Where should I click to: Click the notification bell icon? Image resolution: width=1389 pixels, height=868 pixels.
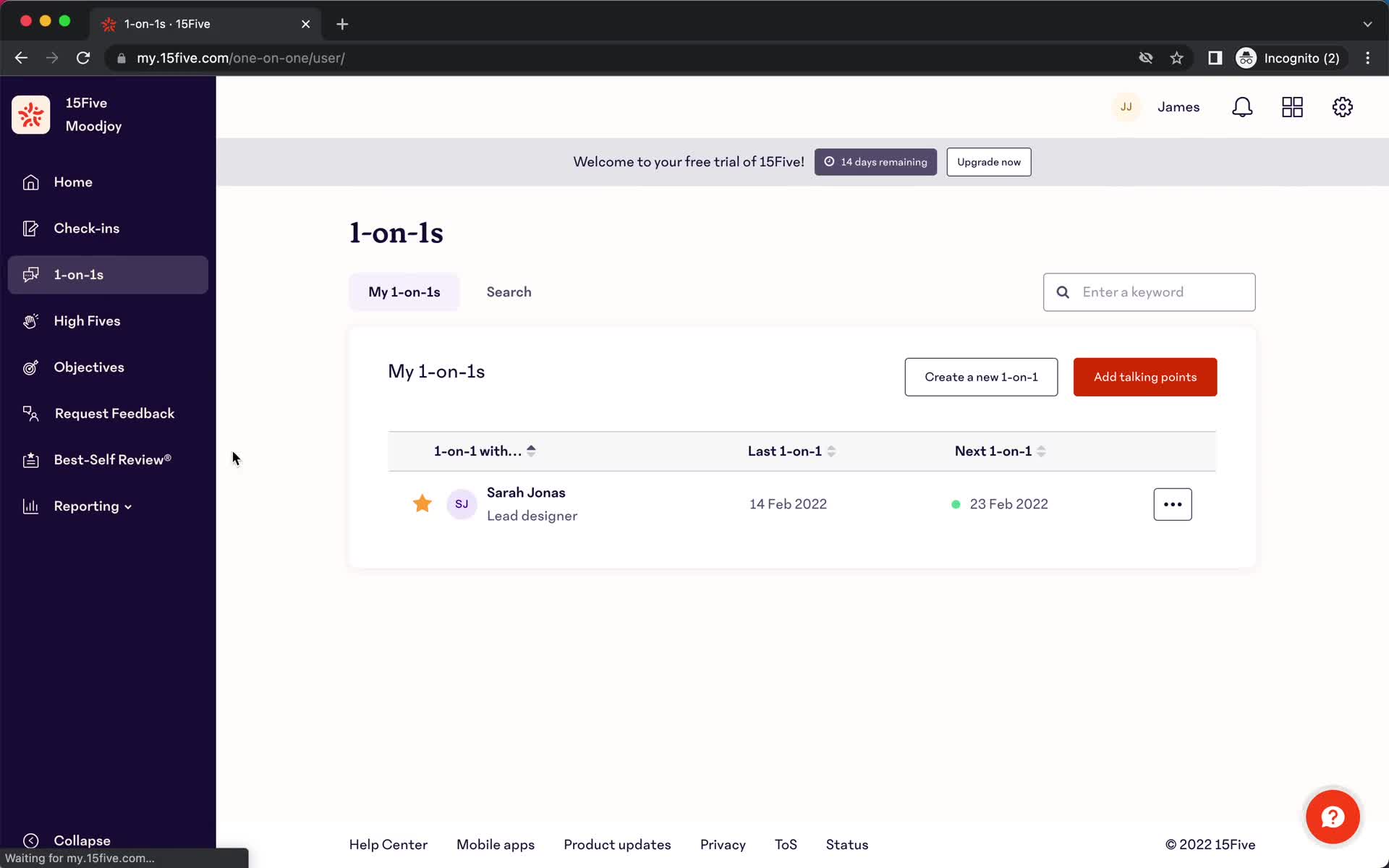coord(1243,107)
